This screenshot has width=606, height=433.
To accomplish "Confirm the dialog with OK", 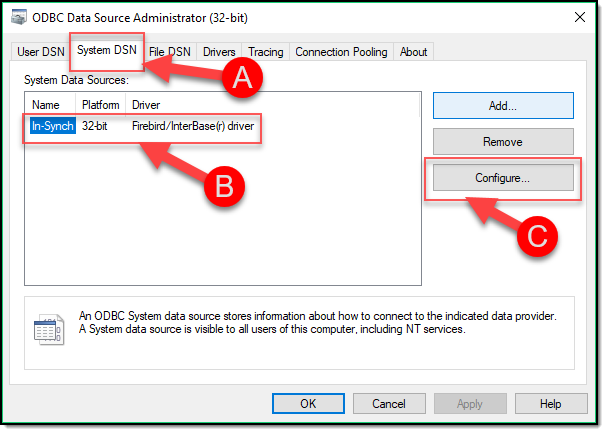I will (x=308, y=404).
